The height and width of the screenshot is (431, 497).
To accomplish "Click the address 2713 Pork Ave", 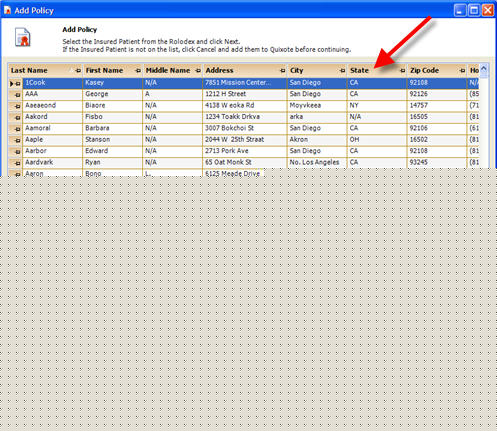I will point(227,151).
